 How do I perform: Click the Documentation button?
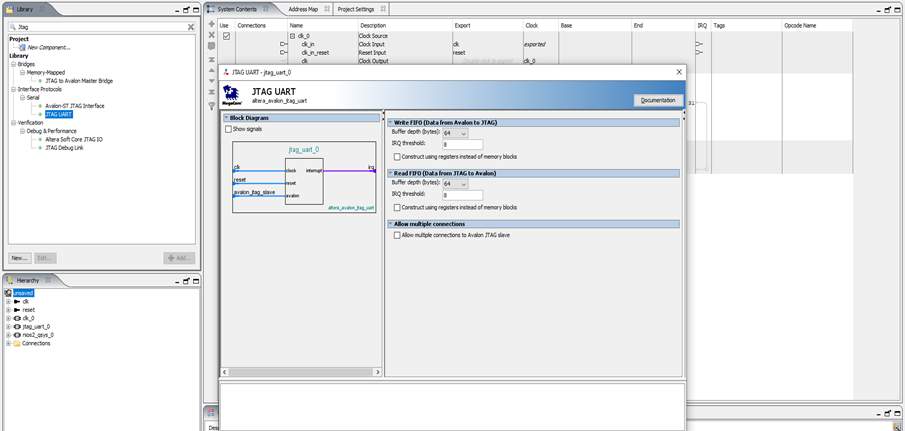pos(658,100)
